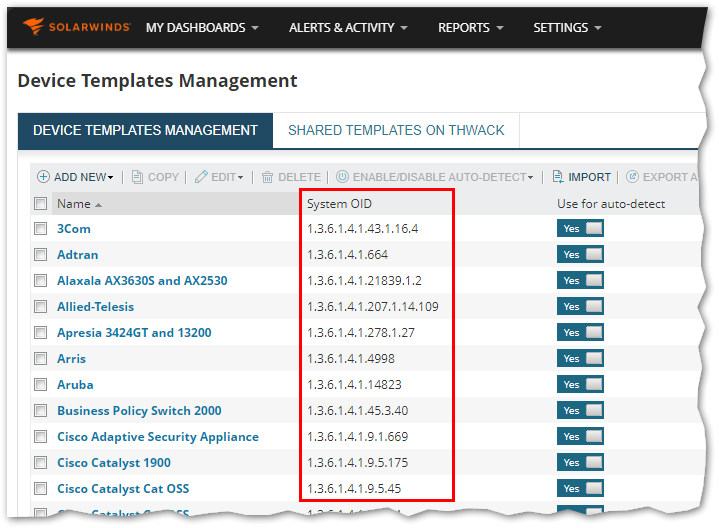Viewport: 719px width, 528px height.
Task: Check the Cisco Catalyst 1900 checkbox
Action: click(41, 462)
